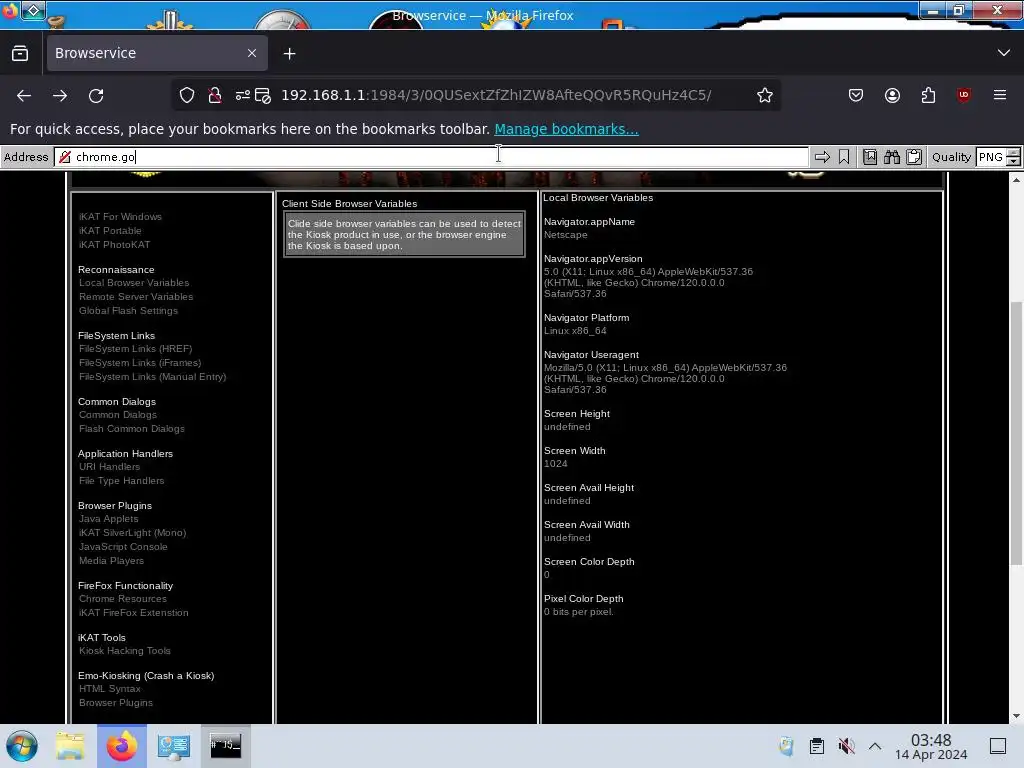
Task: Click the scrollbar down arrow
Action: point(1016,716)
